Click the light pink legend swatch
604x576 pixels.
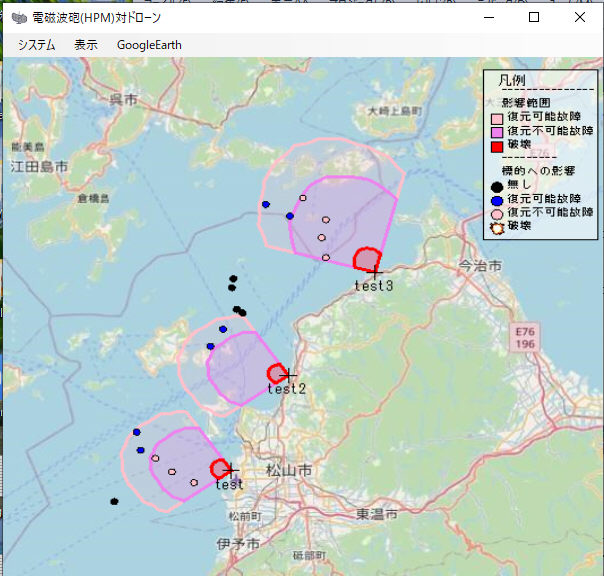(x=496, y=117)
